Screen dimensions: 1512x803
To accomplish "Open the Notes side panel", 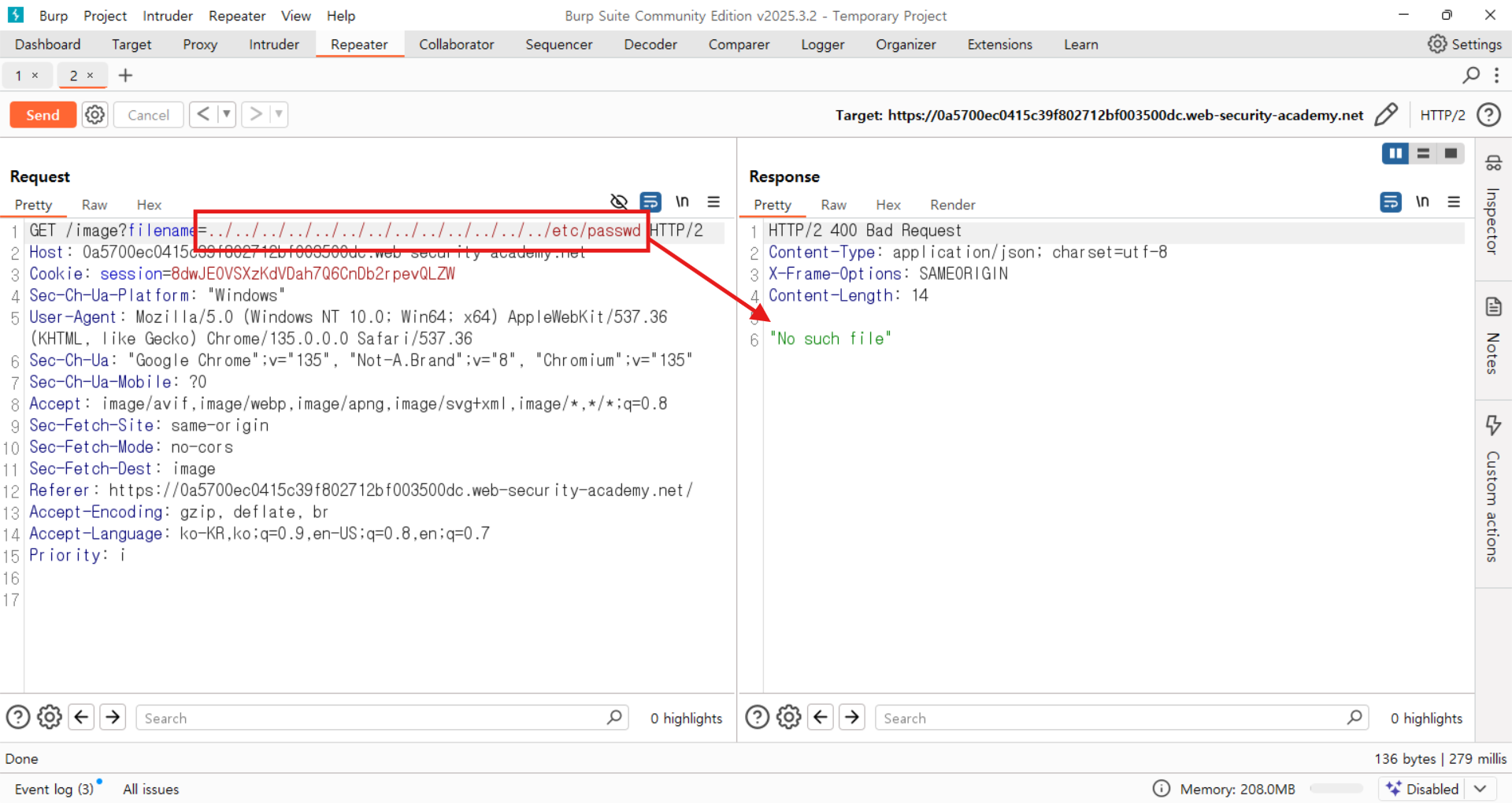I will tap(1493, 335).
